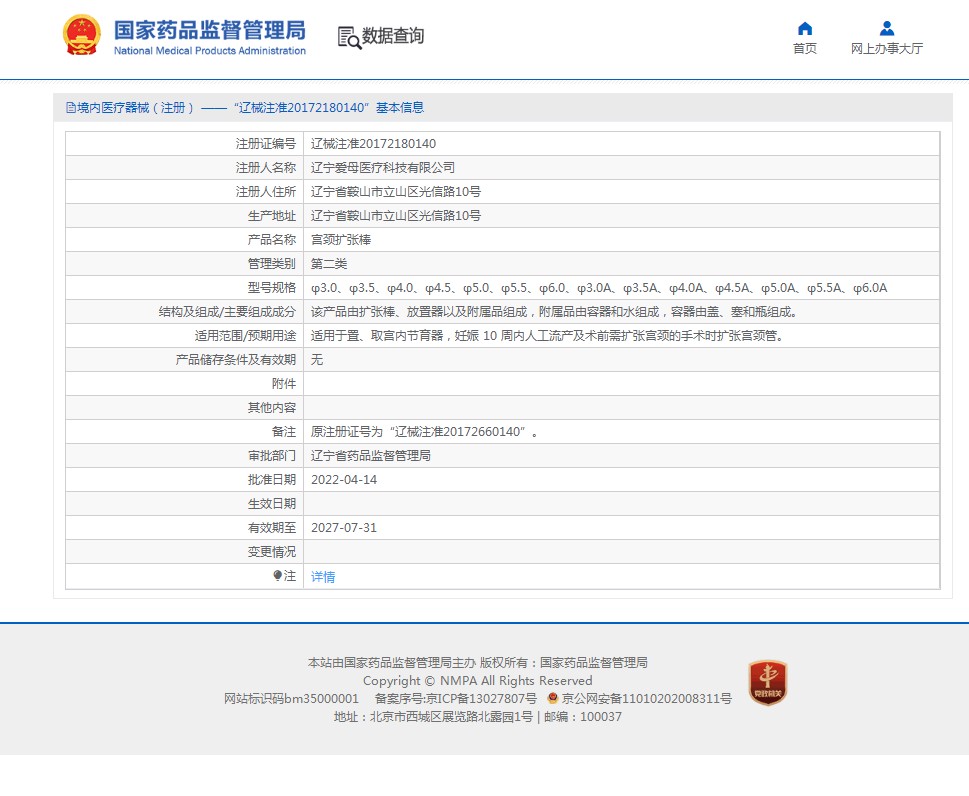Click the police shield icon in the footer
The height and width of the screenshot is (796, 969).
click(553, 698)
